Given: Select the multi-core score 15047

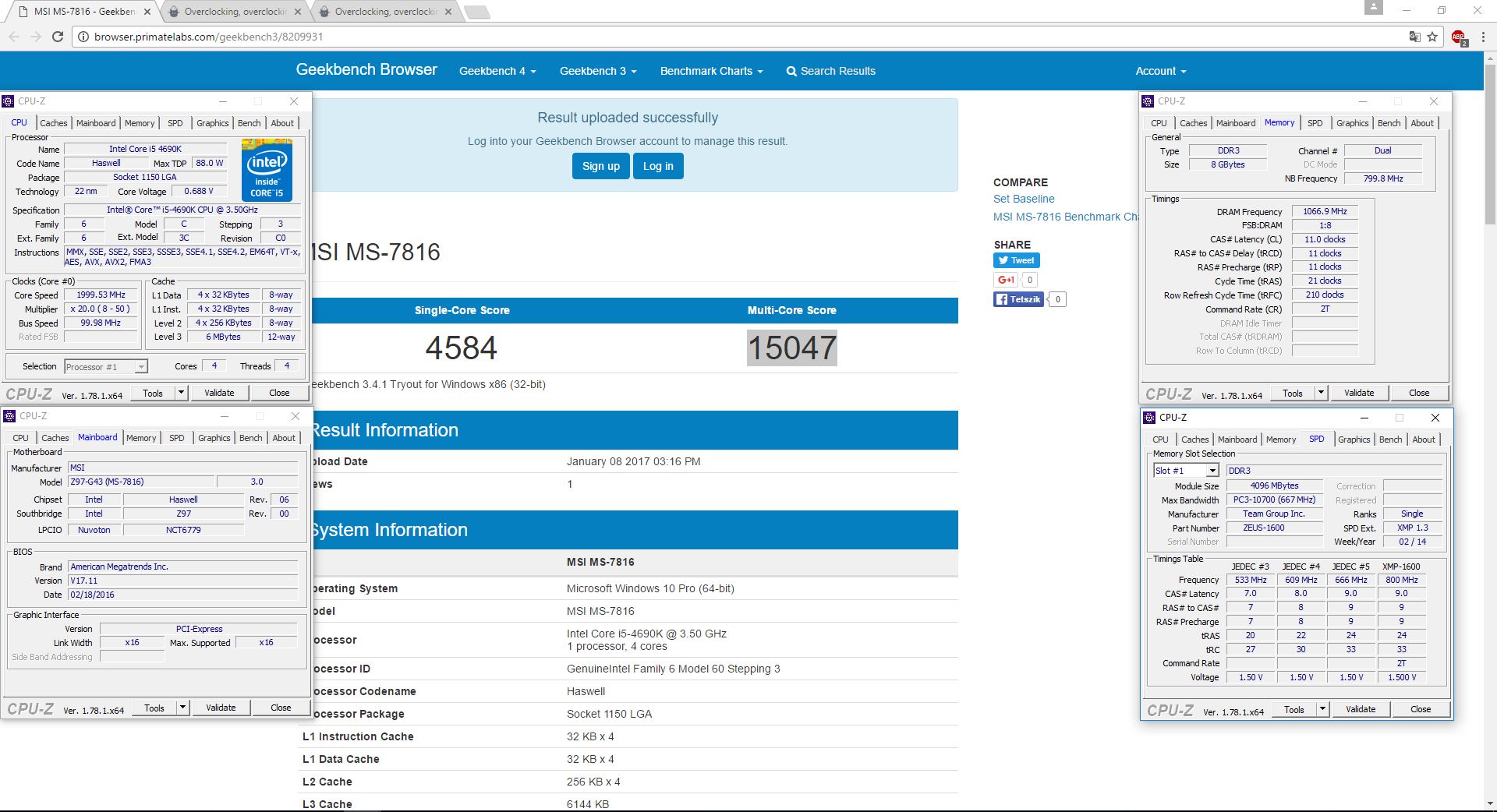Looking at the screenshot, I should click(792, 348).
